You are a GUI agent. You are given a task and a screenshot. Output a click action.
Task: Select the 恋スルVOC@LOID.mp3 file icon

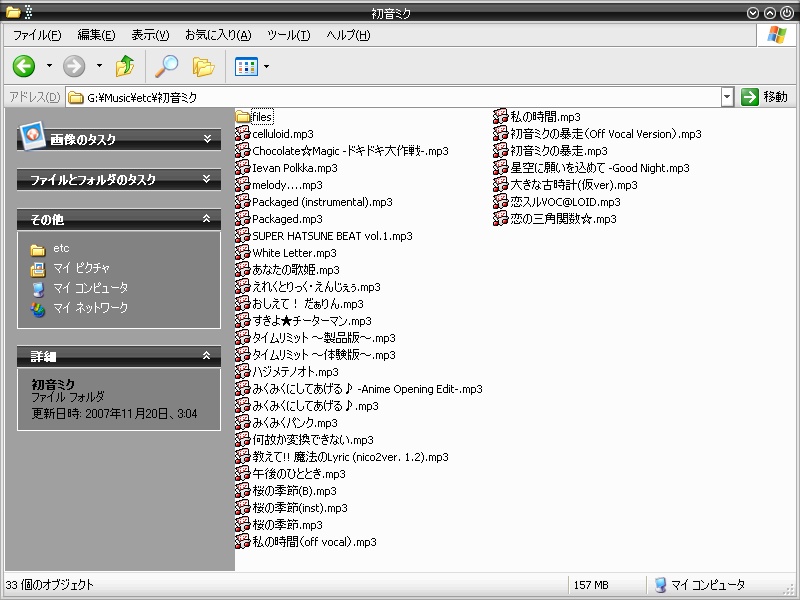[501, 202]
